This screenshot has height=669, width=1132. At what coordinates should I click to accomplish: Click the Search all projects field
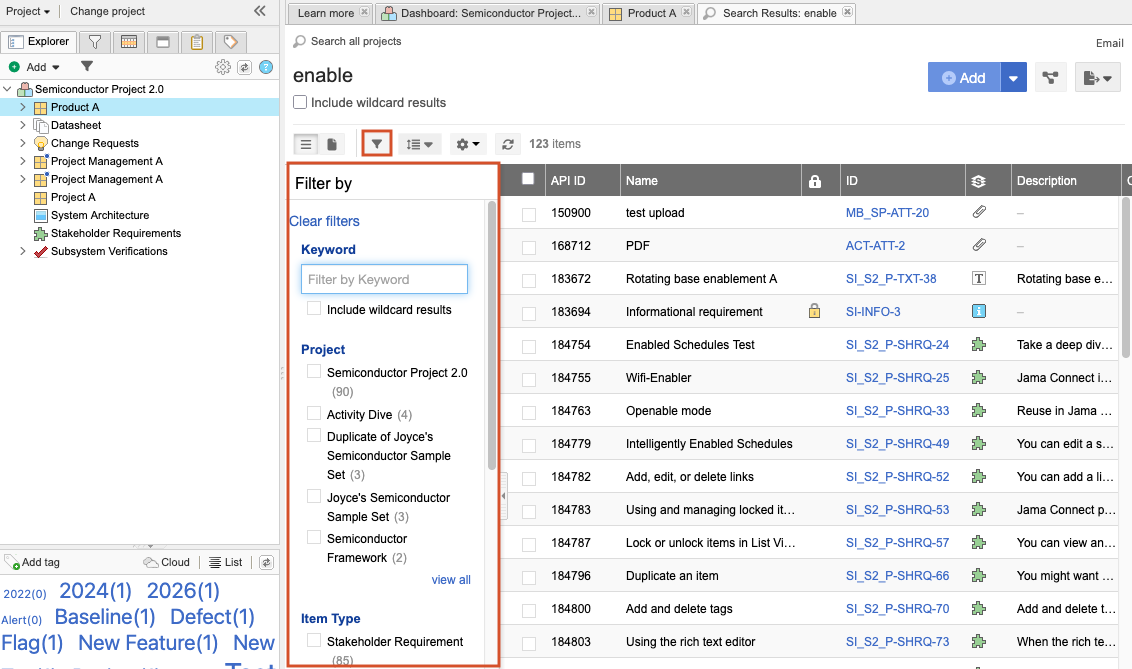355,41
